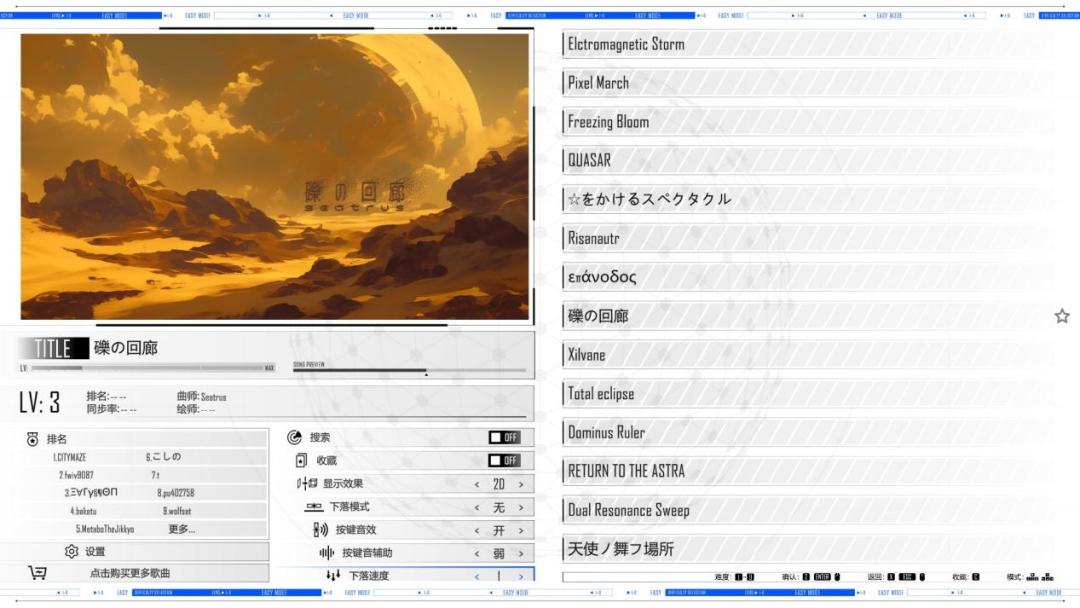This screenshot has width=1080, height=608.
Task: Star the 礫の回廊 song as favorite
Action: [1061, 316]
